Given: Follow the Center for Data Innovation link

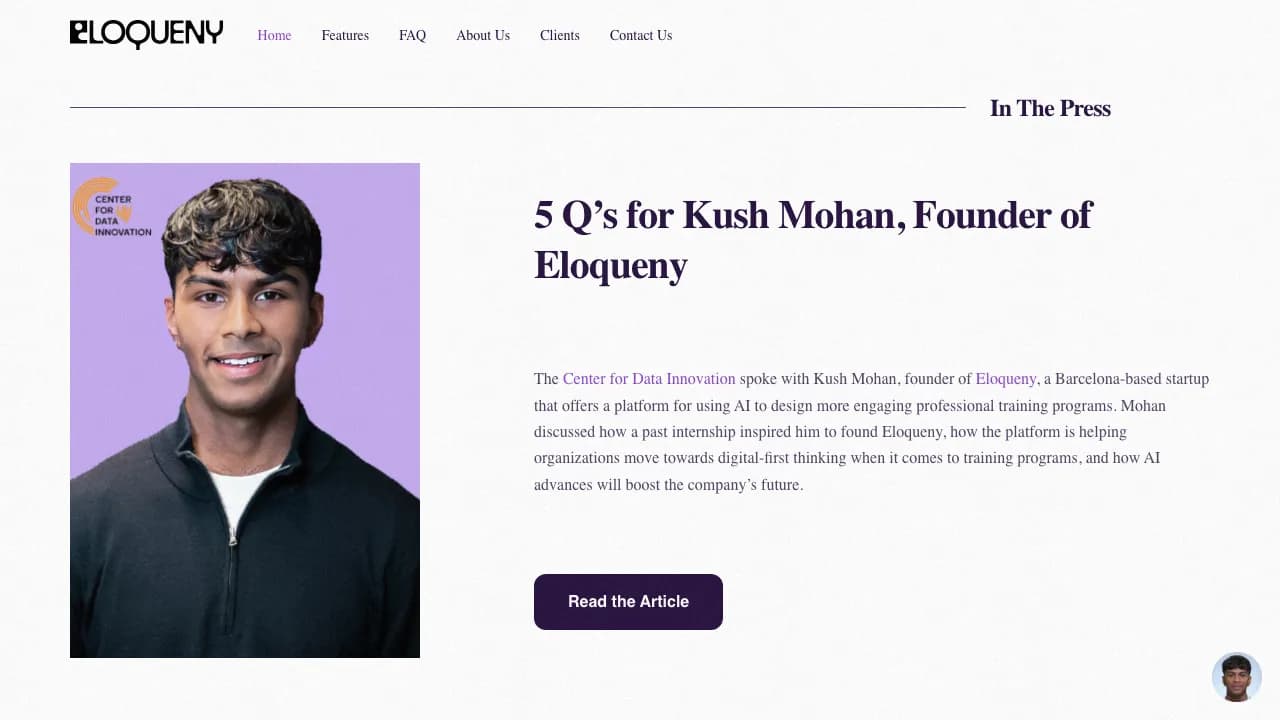Looking at the screenshot, I should coord(649,379).
